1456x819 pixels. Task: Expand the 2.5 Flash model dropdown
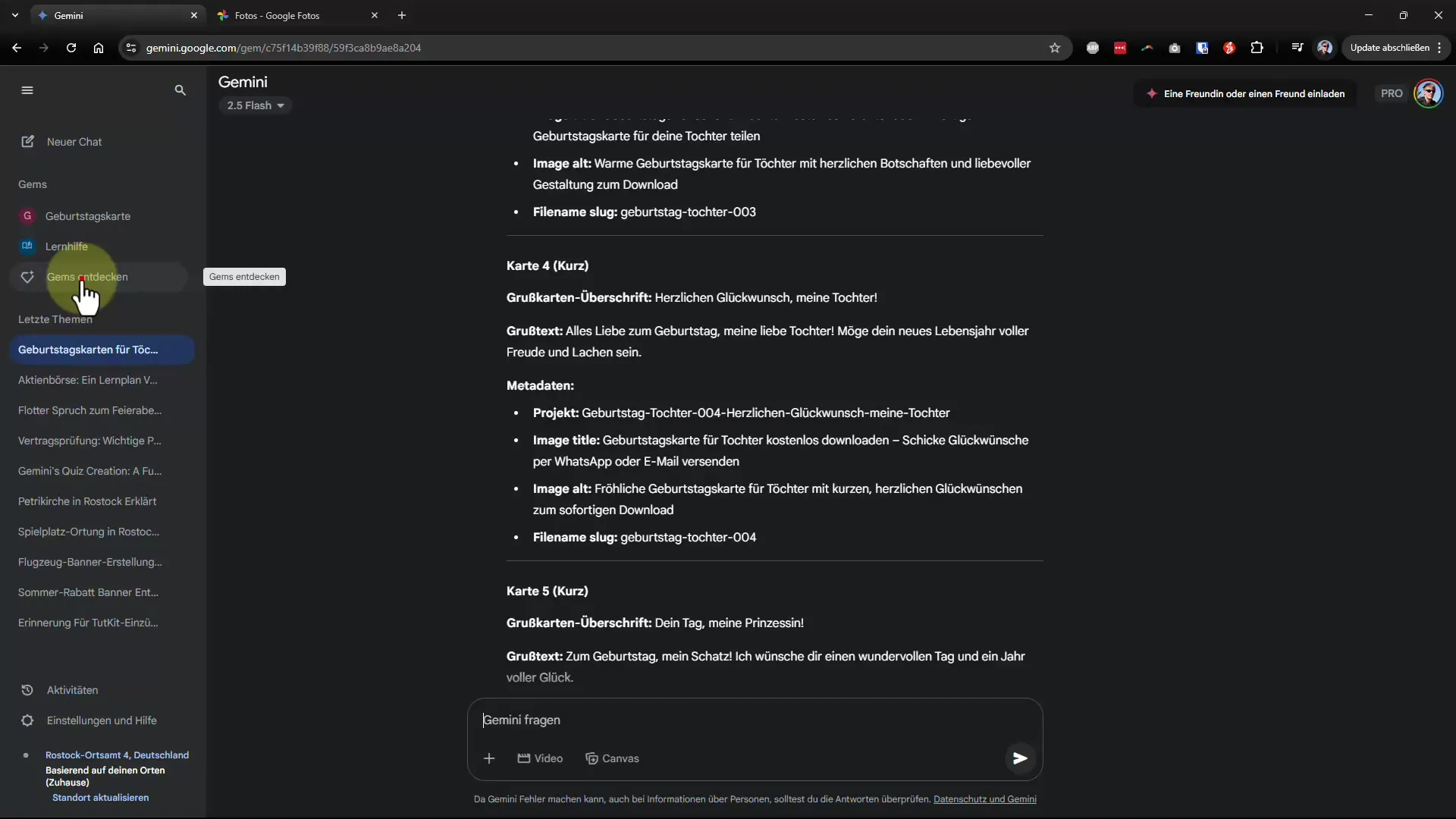click(x=256, y=105)
